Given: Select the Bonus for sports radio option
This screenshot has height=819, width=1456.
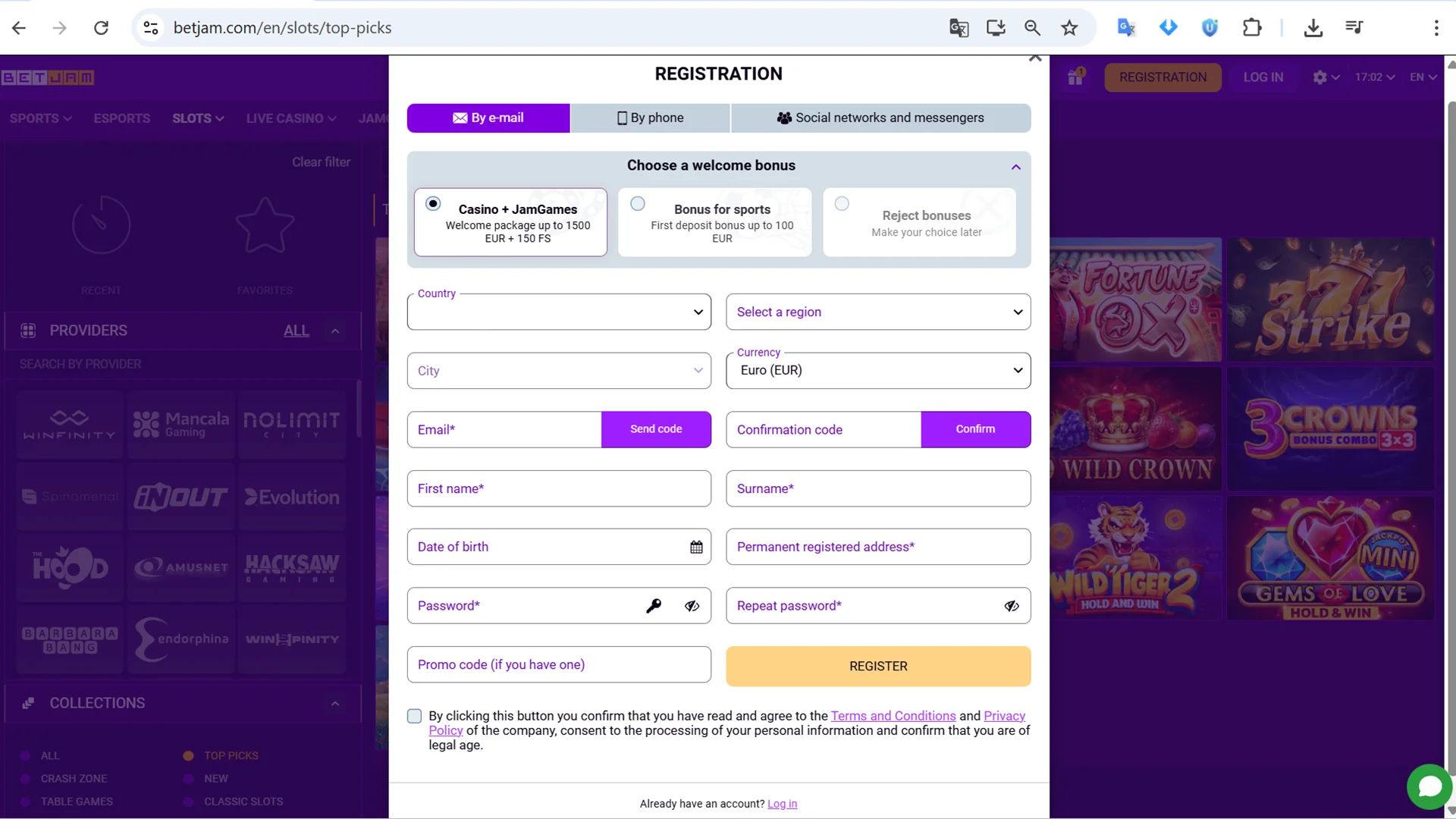Looking at the screenshot, I should [638, 204].
